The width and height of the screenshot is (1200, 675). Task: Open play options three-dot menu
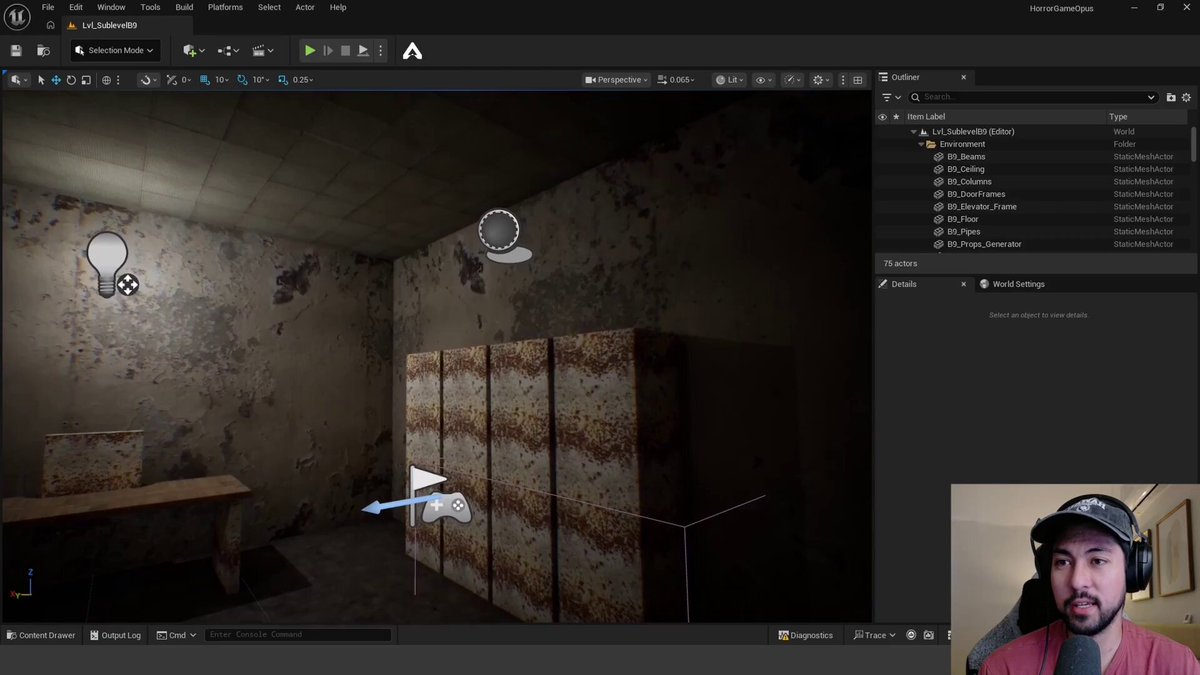coord(380,50)
